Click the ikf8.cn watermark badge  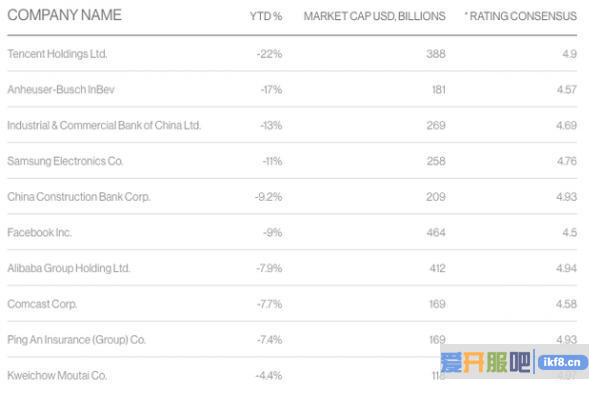562,362
